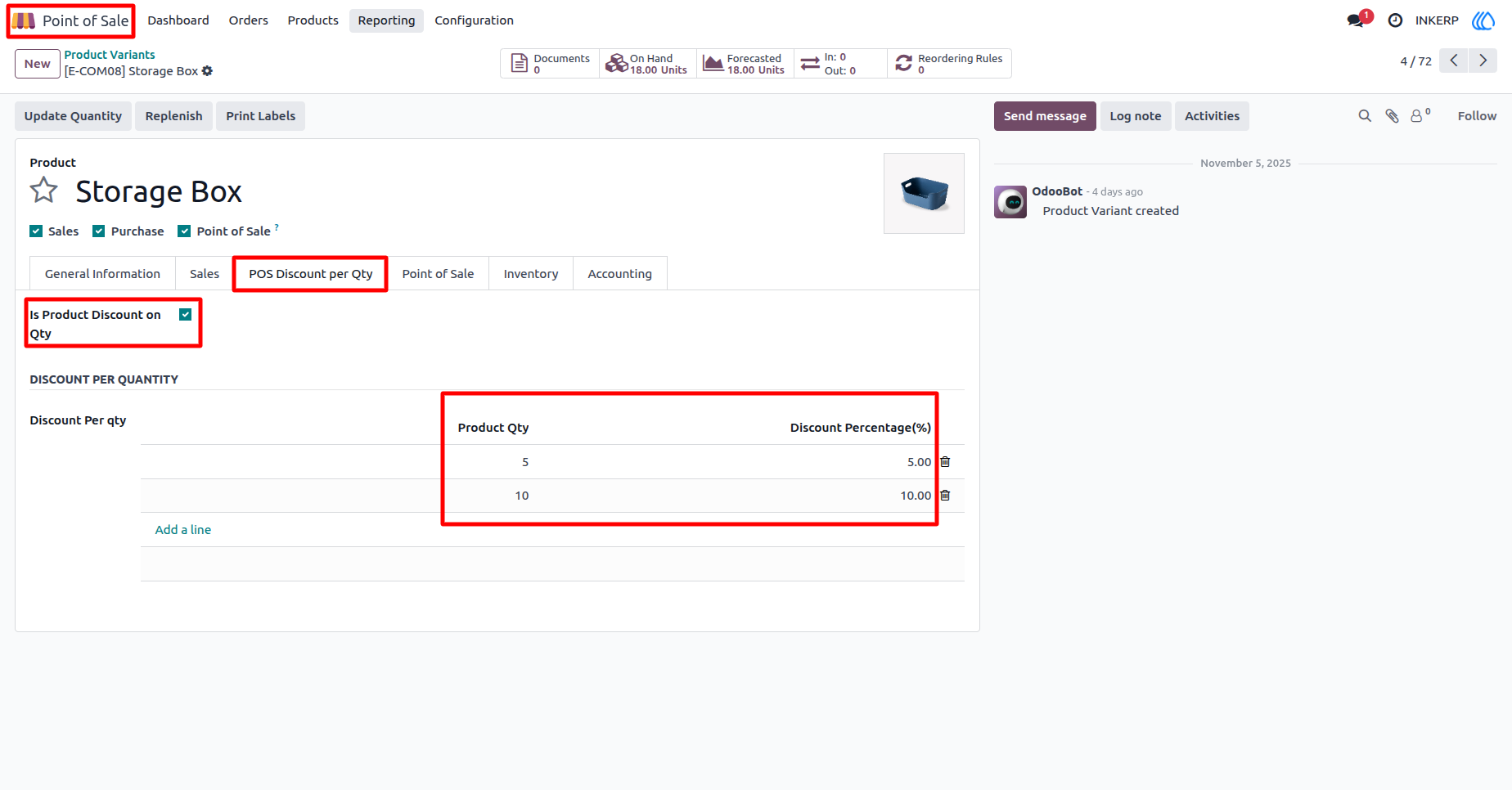Switch to the Accounting tab
Viewport: 1512px width, 790px height.
click(x=620, y=274)
